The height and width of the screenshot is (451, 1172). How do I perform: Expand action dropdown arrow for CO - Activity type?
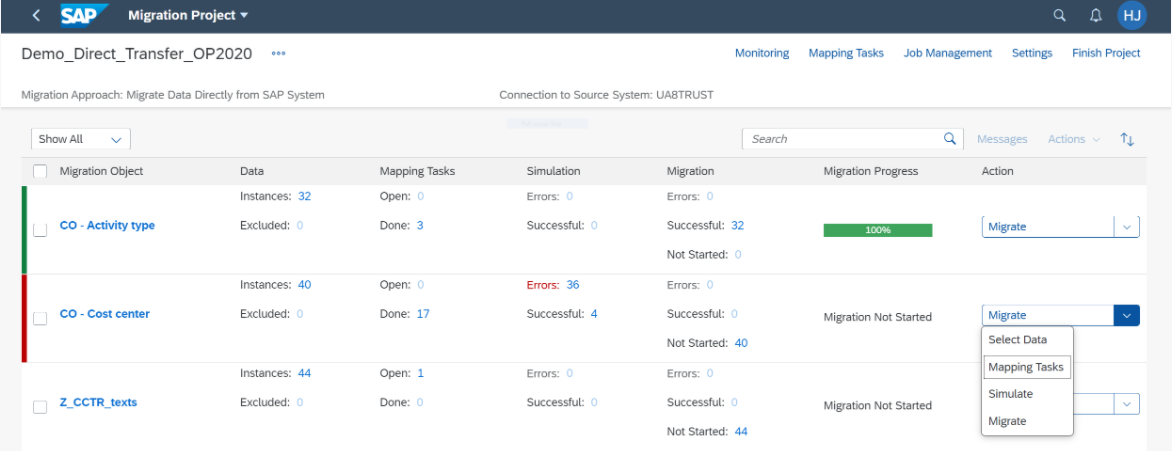(1127, 227)
